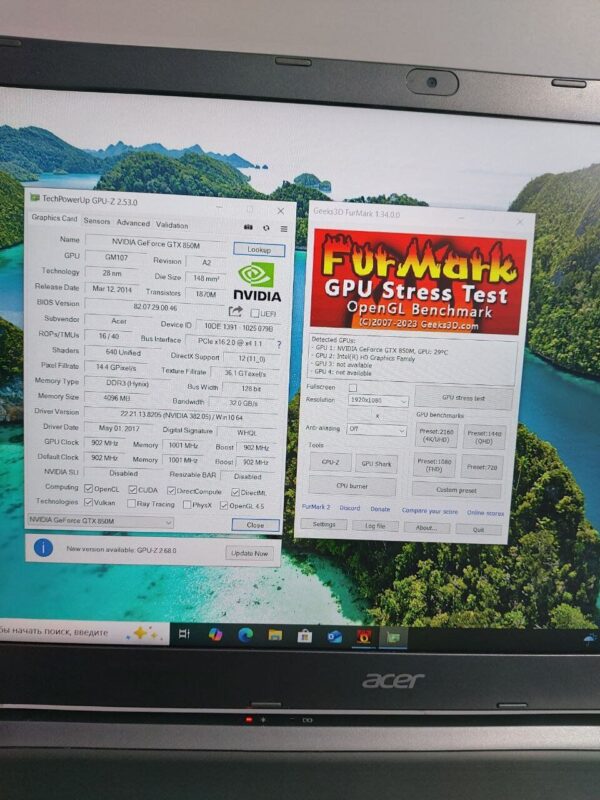
Task: Open the GPU-Z hamburger menu icon
Action: tap(284, 229)
